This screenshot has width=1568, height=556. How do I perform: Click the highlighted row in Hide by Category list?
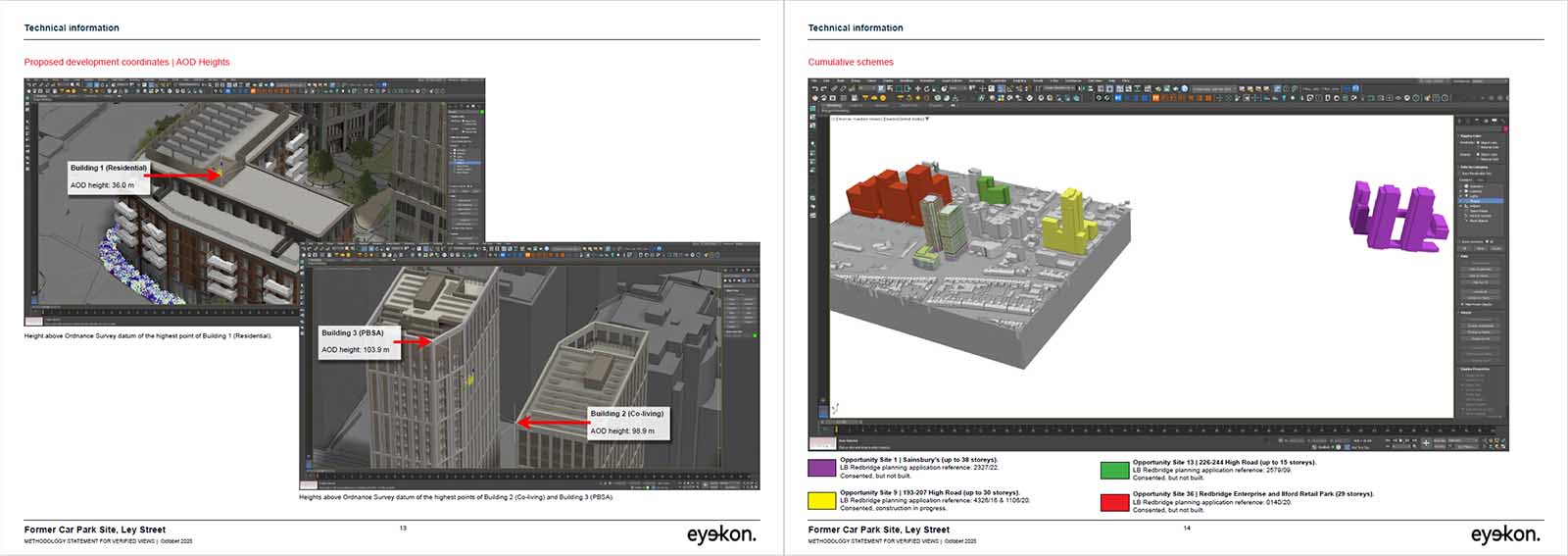[1480, 201]
